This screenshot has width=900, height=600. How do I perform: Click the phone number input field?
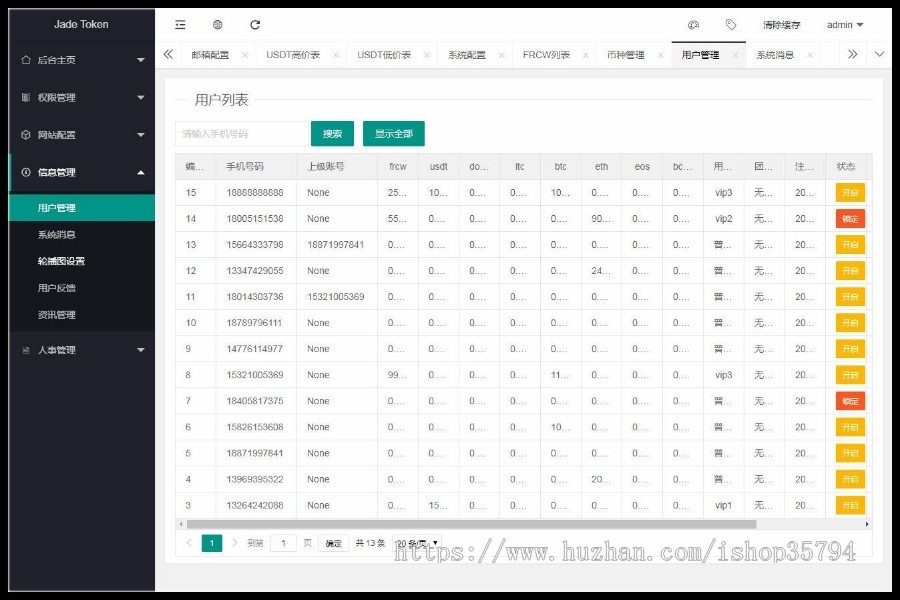(x=240, y=132)
